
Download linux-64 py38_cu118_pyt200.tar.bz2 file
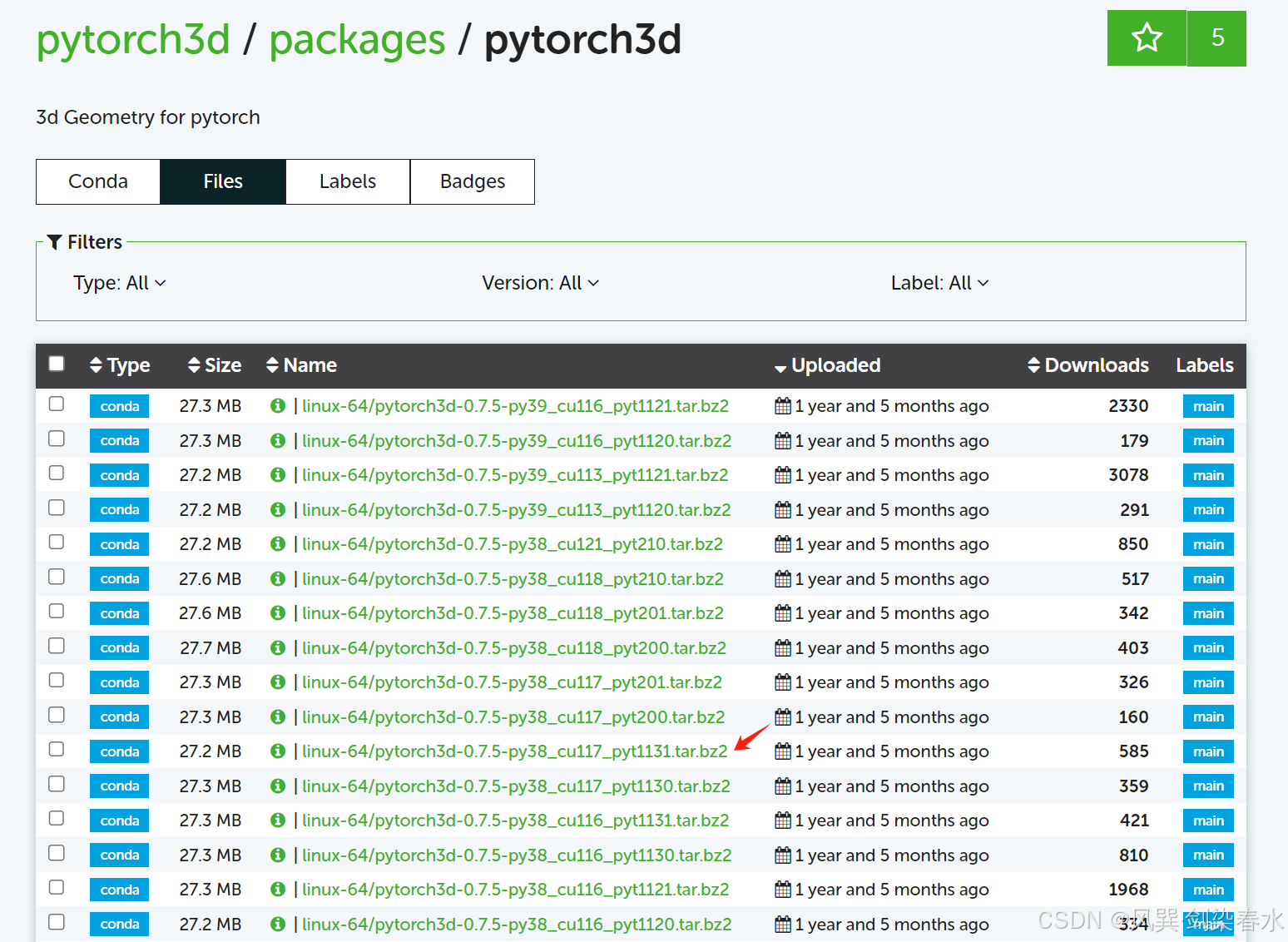[513, 647]
